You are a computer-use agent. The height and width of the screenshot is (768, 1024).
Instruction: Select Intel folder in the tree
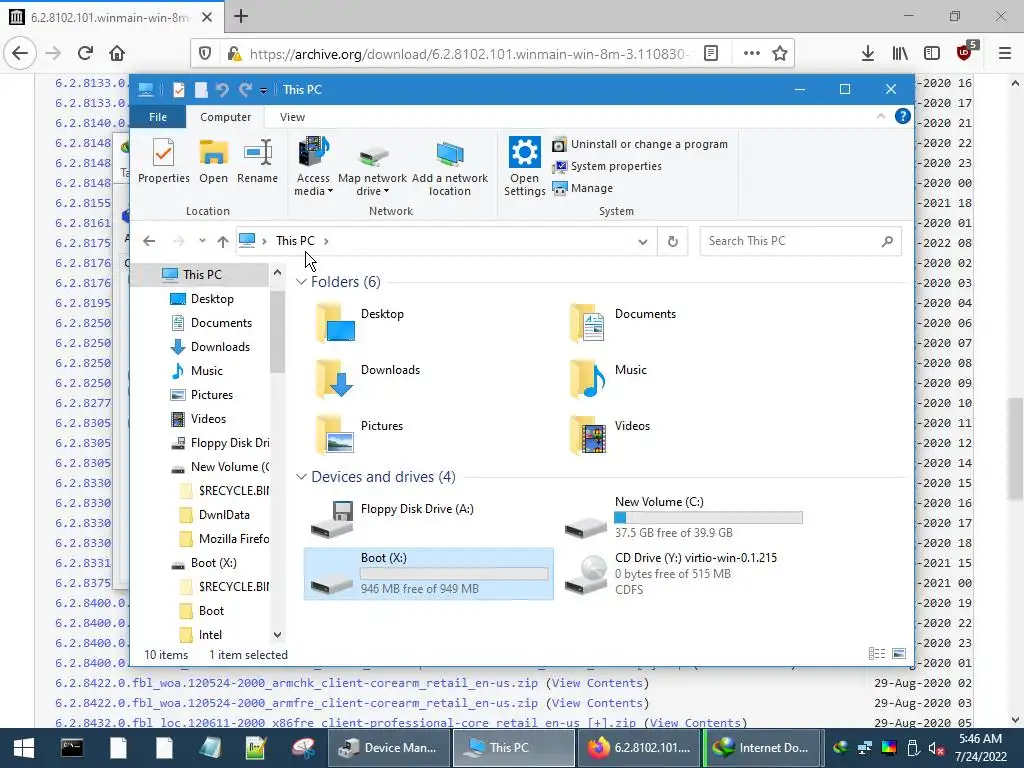(x=210, y=635)
